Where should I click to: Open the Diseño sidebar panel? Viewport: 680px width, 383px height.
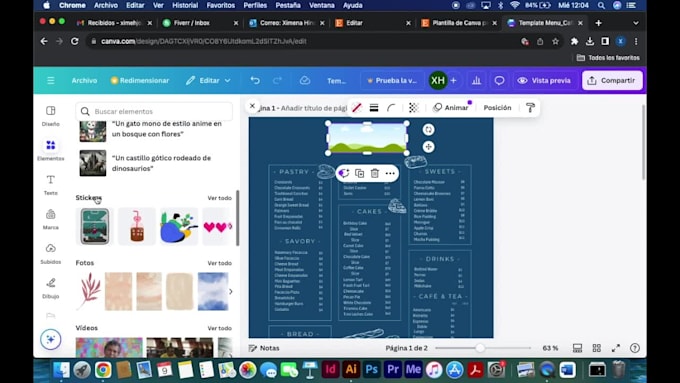[x=51, y=116]
